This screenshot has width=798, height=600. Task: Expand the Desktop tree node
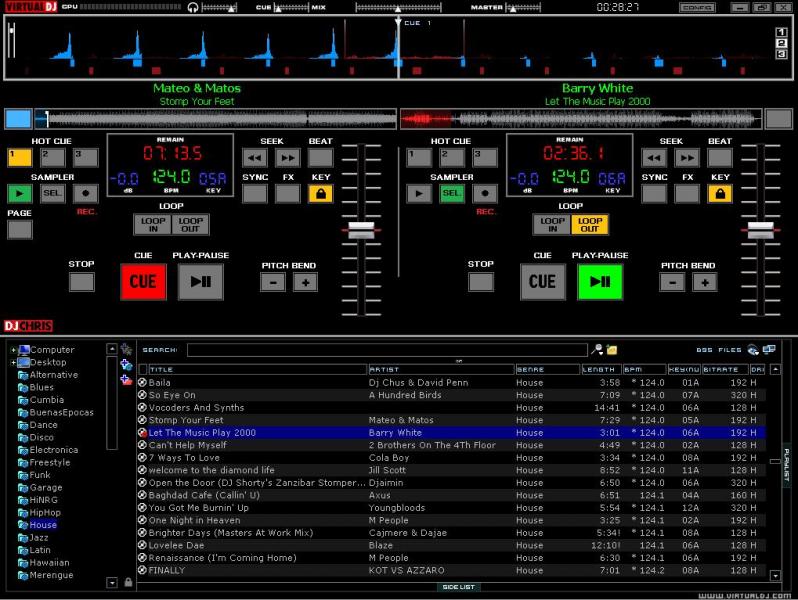point(13,362)
